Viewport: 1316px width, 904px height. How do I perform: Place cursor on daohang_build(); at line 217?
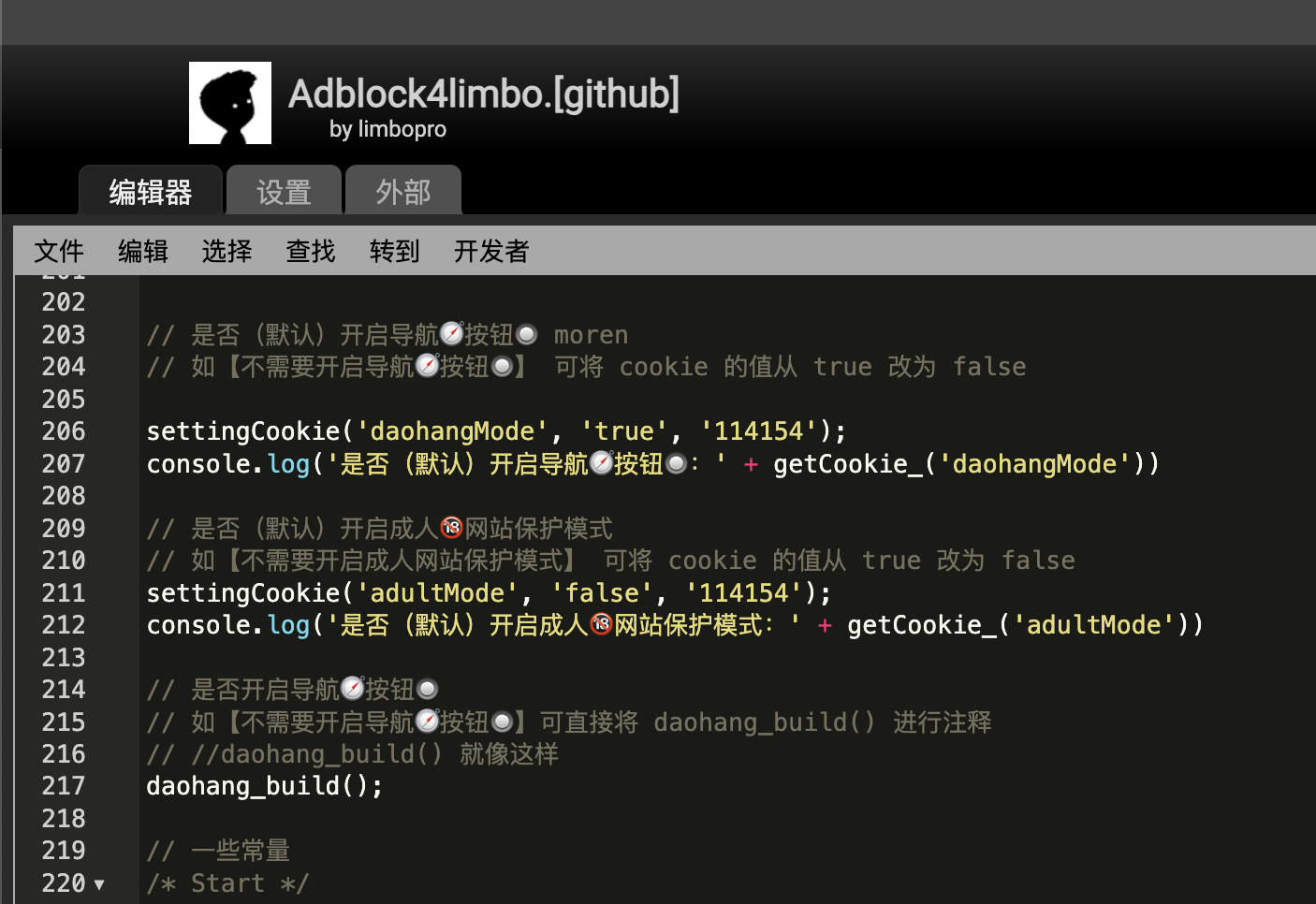265,786
